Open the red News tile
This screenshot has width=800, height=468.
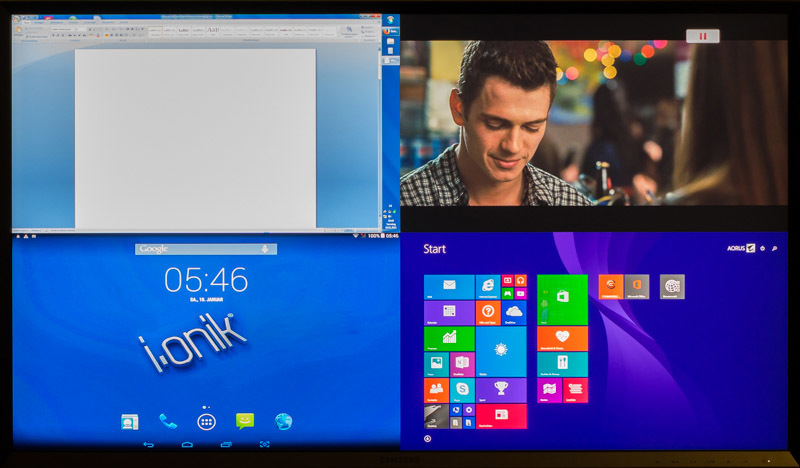pos(501,416)
